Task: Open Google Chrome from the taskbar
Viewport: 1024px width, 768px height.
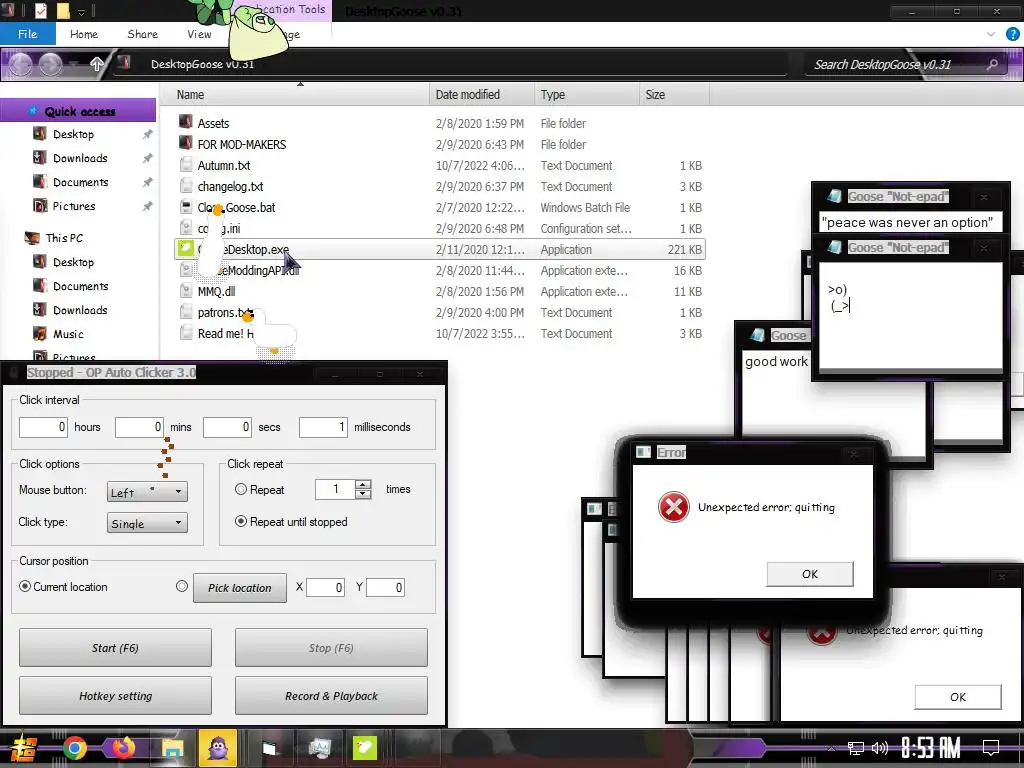Action: click(x=74, y=748)
